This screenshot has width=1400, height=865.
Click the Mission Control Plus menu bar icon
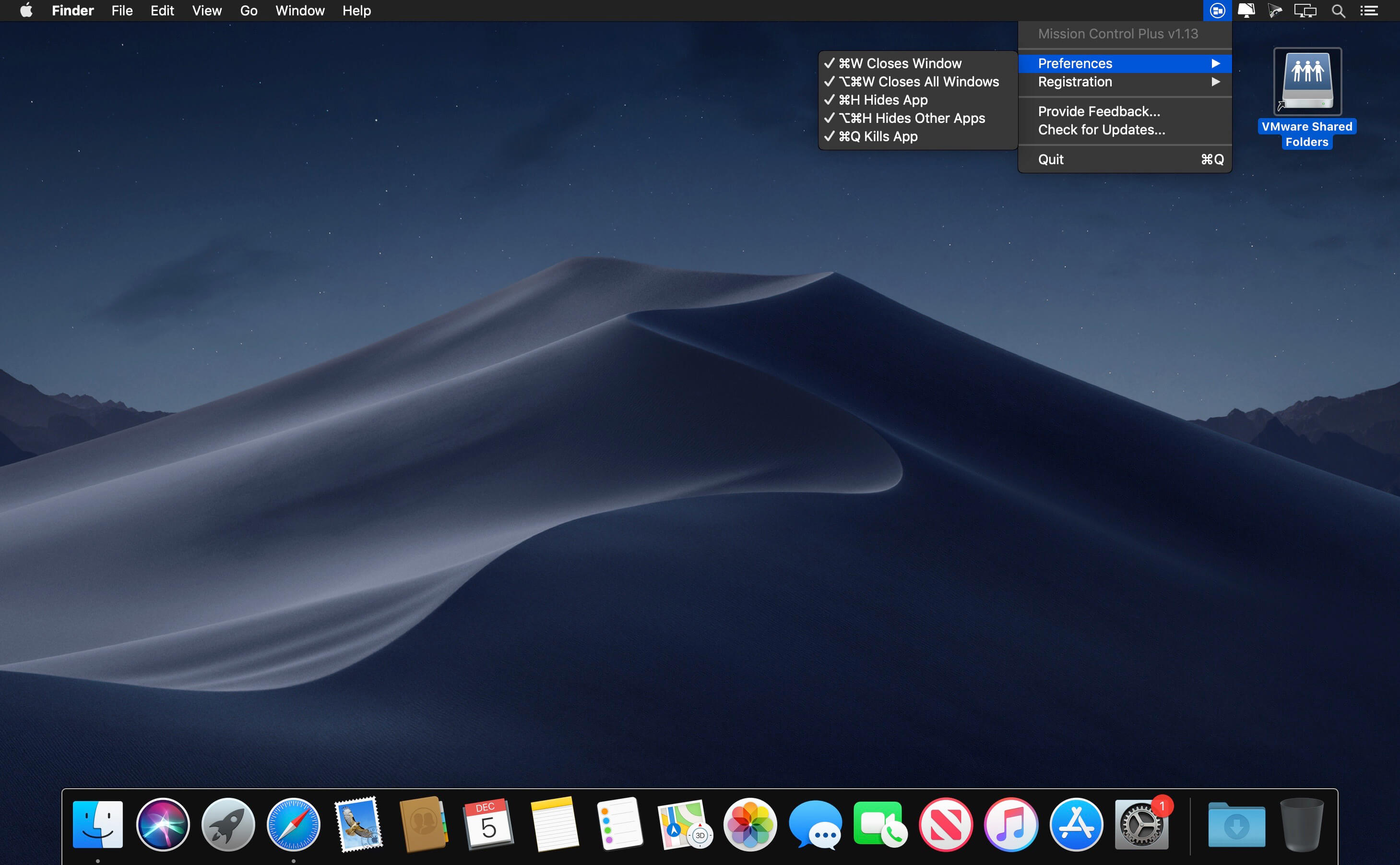(1217, 10)
